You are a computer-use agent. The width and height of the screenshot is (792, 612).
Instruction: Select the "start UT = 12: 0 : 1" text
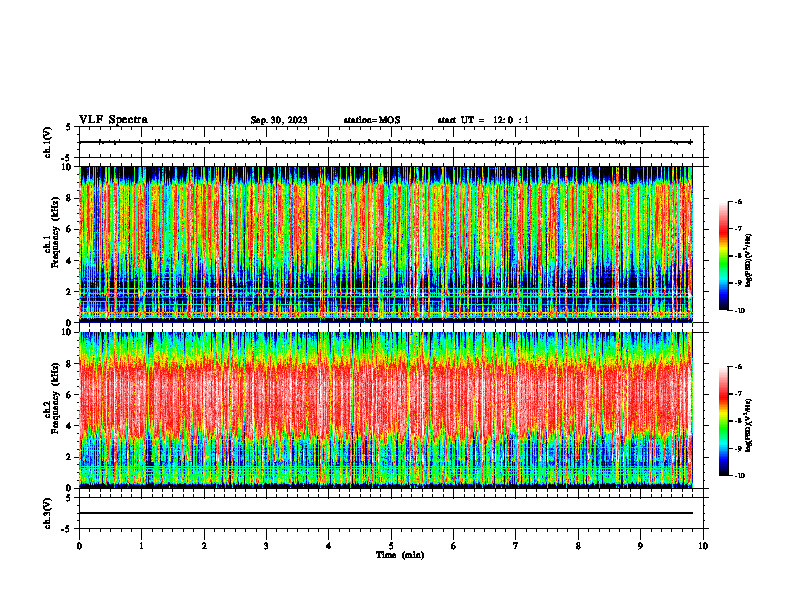[x=483, y=120]
